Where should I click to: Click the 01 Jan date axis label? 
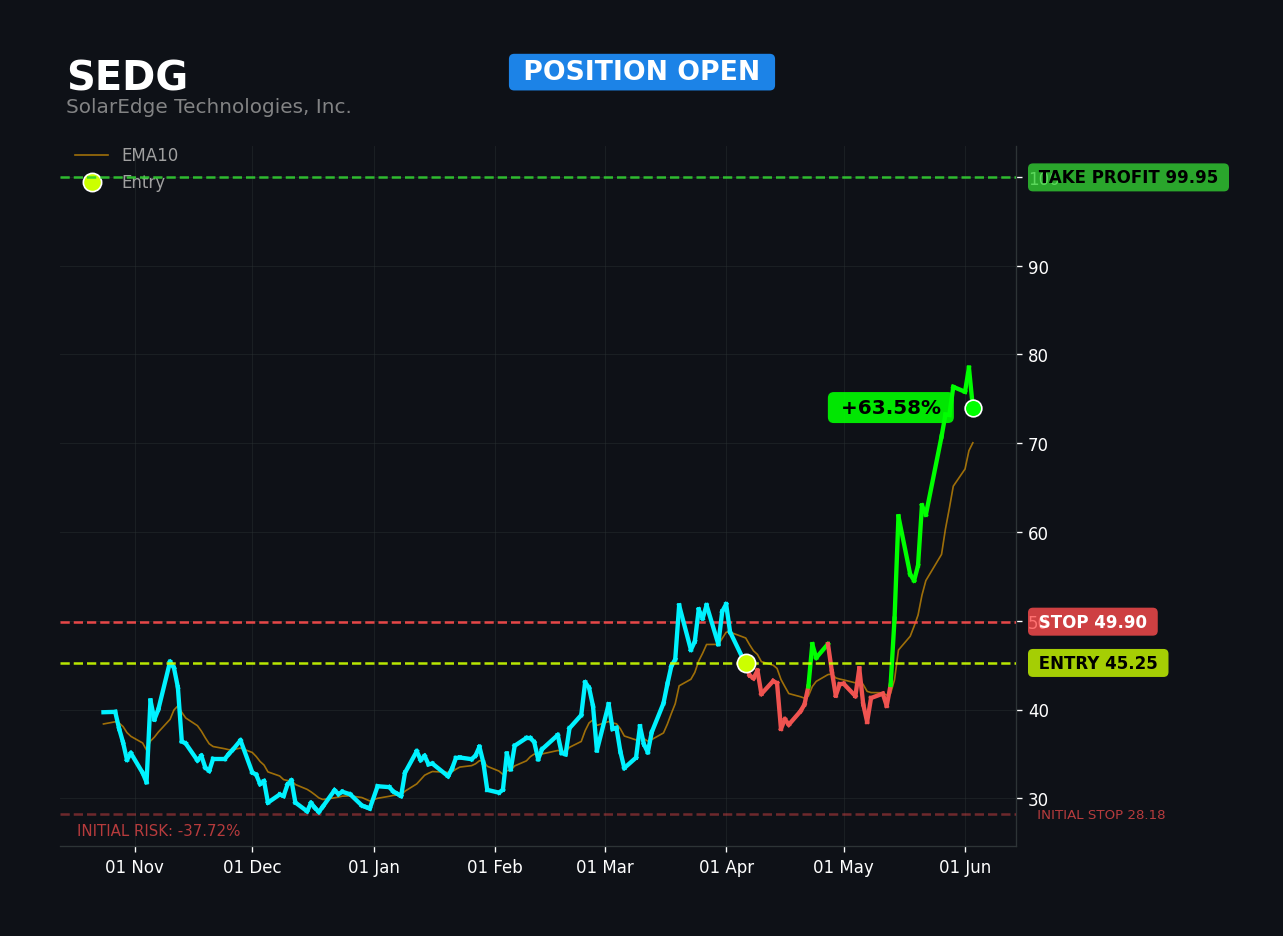[374, 867]
